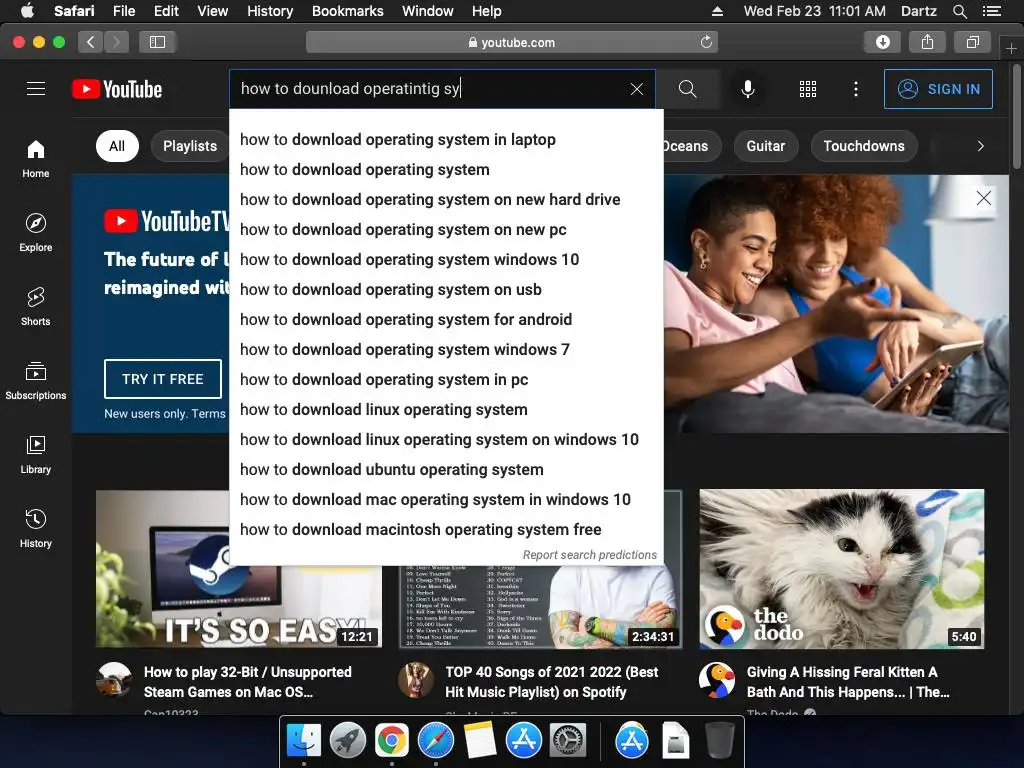Open the View menu in menu bar
Viewport: 1024px width, 768px height.
[212, 11]
